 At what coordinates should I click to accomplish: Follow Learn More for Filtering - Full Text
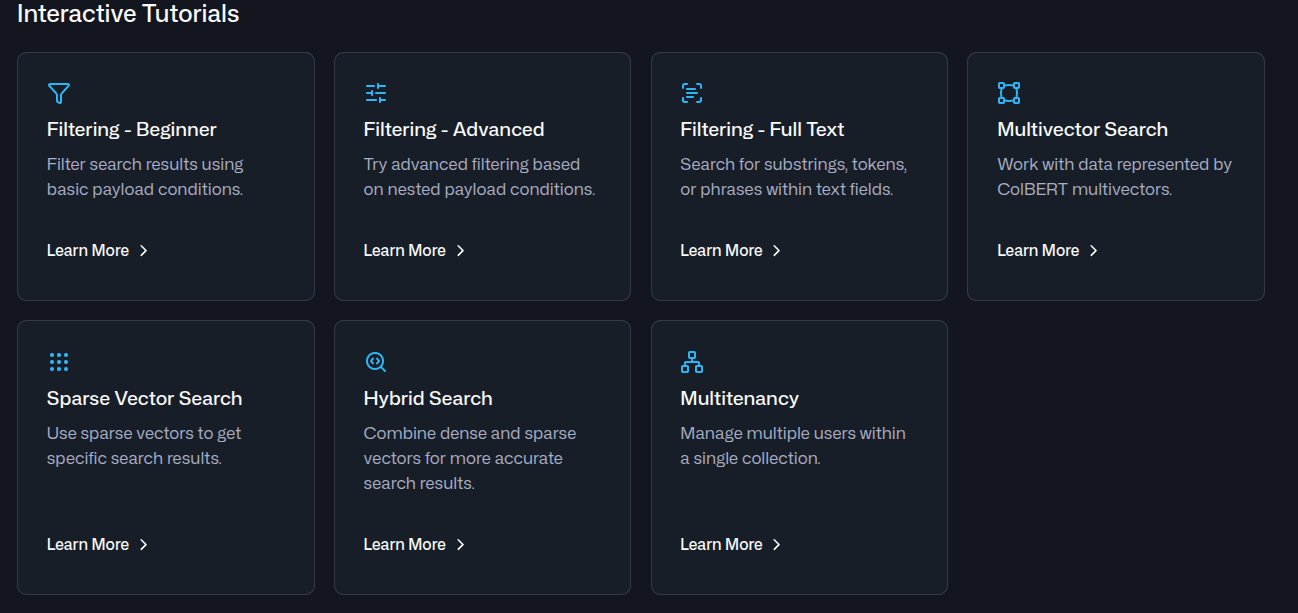click(722, 250)
